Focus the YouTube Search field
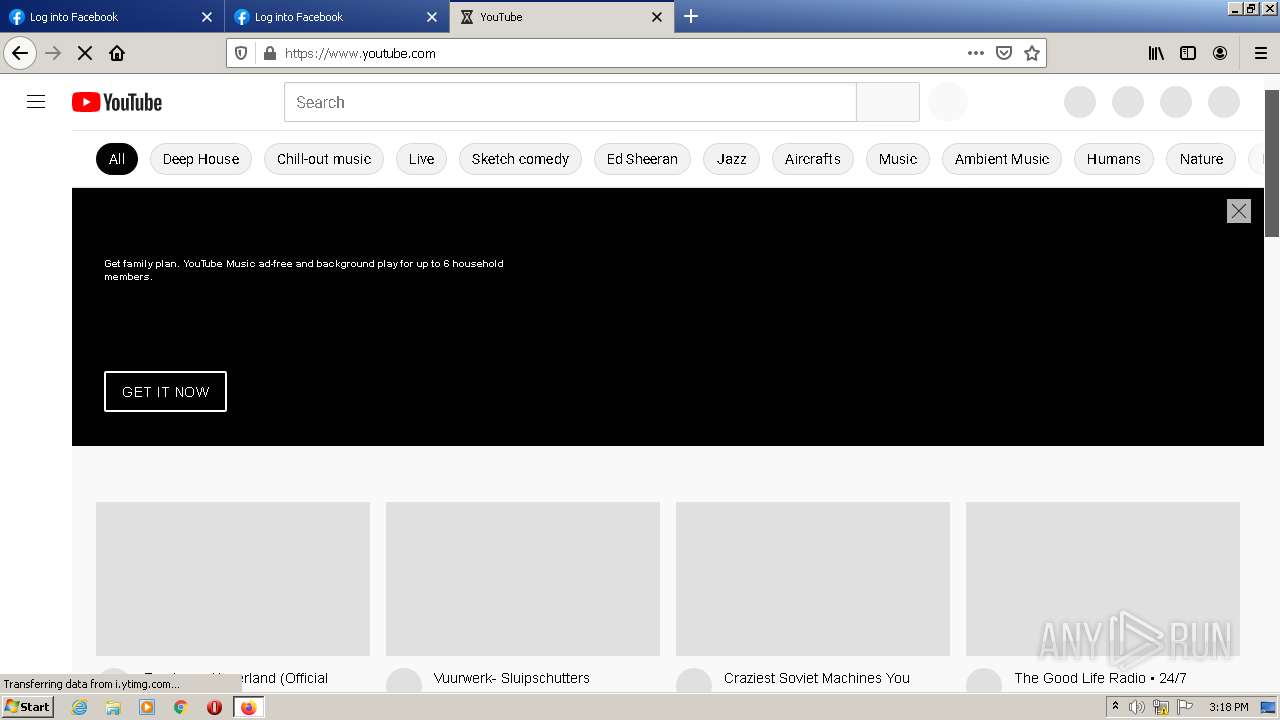Screen dimensions: 1280x720 [x=570, y=102]
